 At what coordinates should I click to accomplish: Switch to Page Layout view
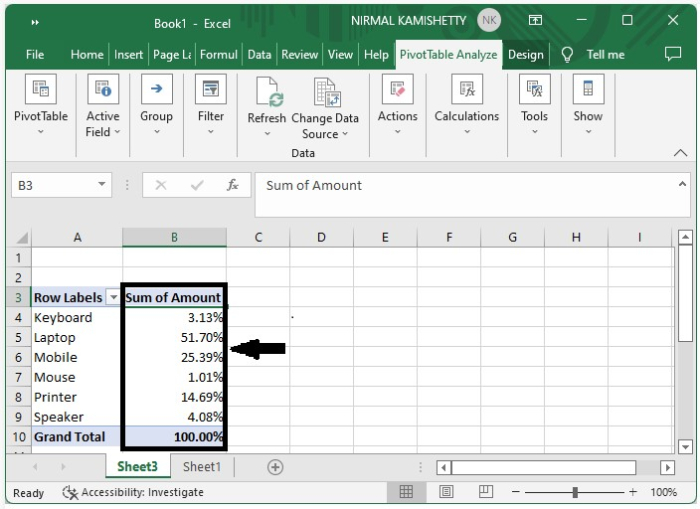(x=446, y=492)
